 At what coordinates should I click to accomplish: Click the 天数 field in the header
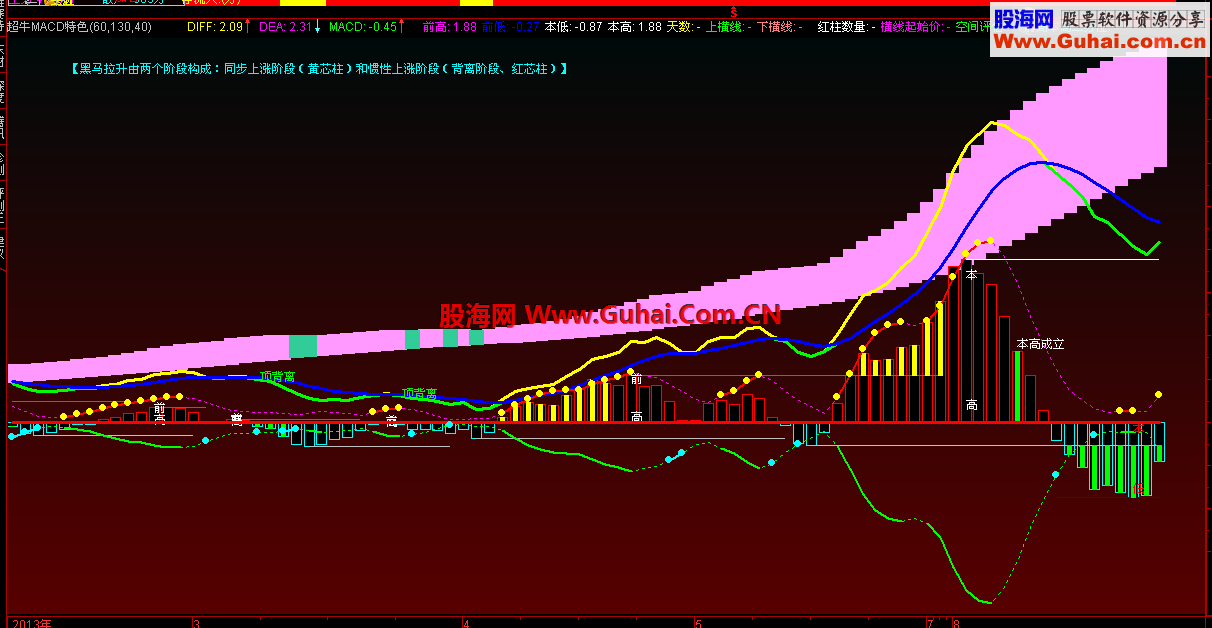pos(684,27)
